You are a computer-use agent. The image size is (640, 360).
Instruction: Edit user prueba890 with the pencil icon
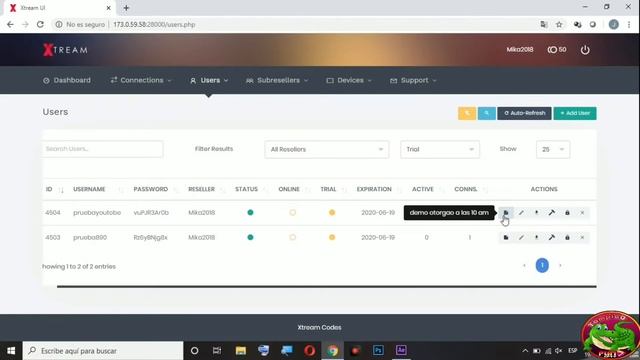click(x=521, y=238)
